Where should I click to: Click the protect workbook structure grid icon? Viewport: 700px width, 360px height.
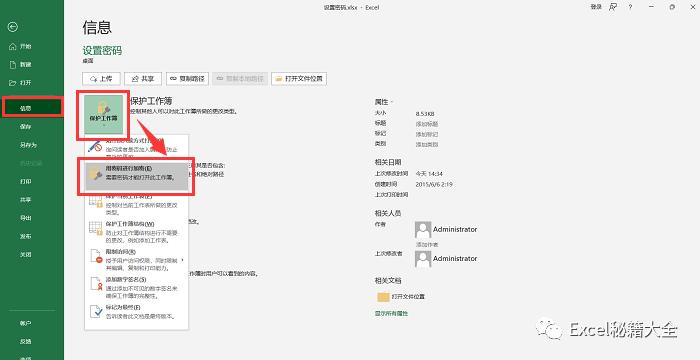96,228
